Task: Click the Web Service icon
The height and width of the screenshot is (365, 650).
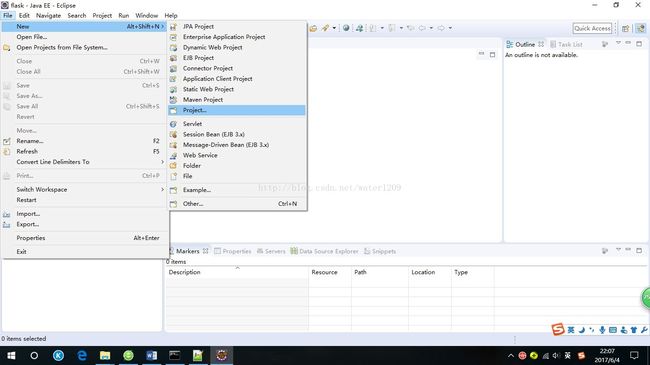Action: 174,156
